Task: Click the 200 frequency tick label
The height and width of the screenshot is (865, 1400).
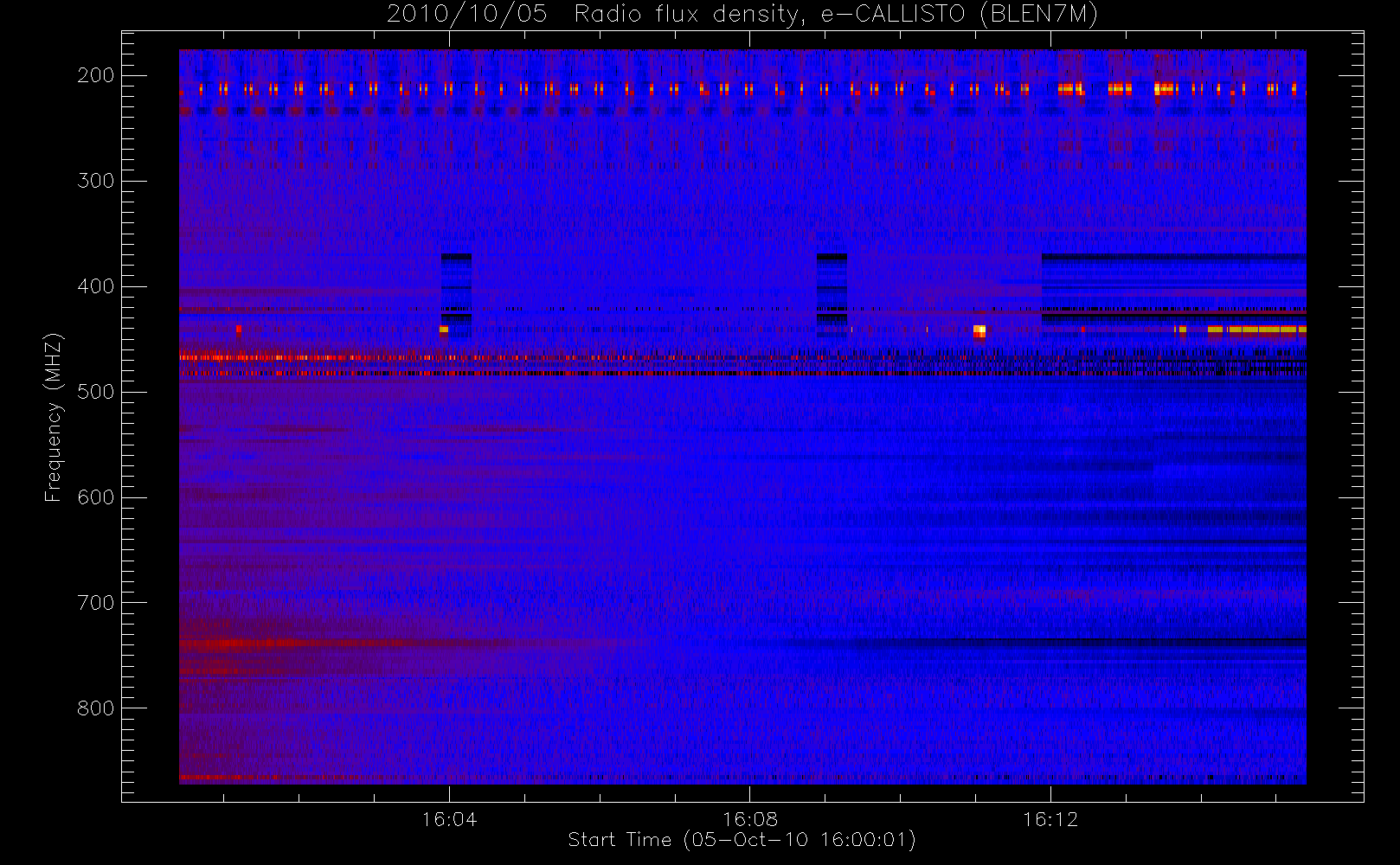Action: 96,75
